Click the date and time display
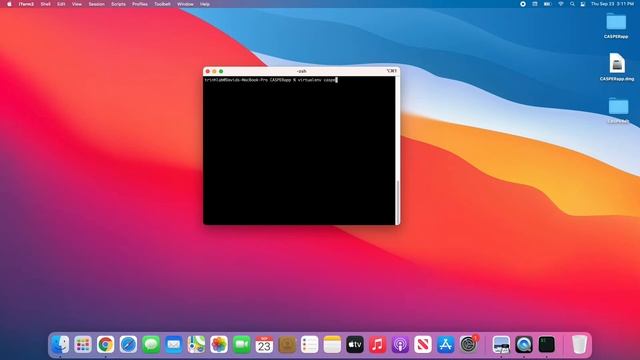Image resolution: width=640 pixels, height=360 pixels. pos(613,4)
